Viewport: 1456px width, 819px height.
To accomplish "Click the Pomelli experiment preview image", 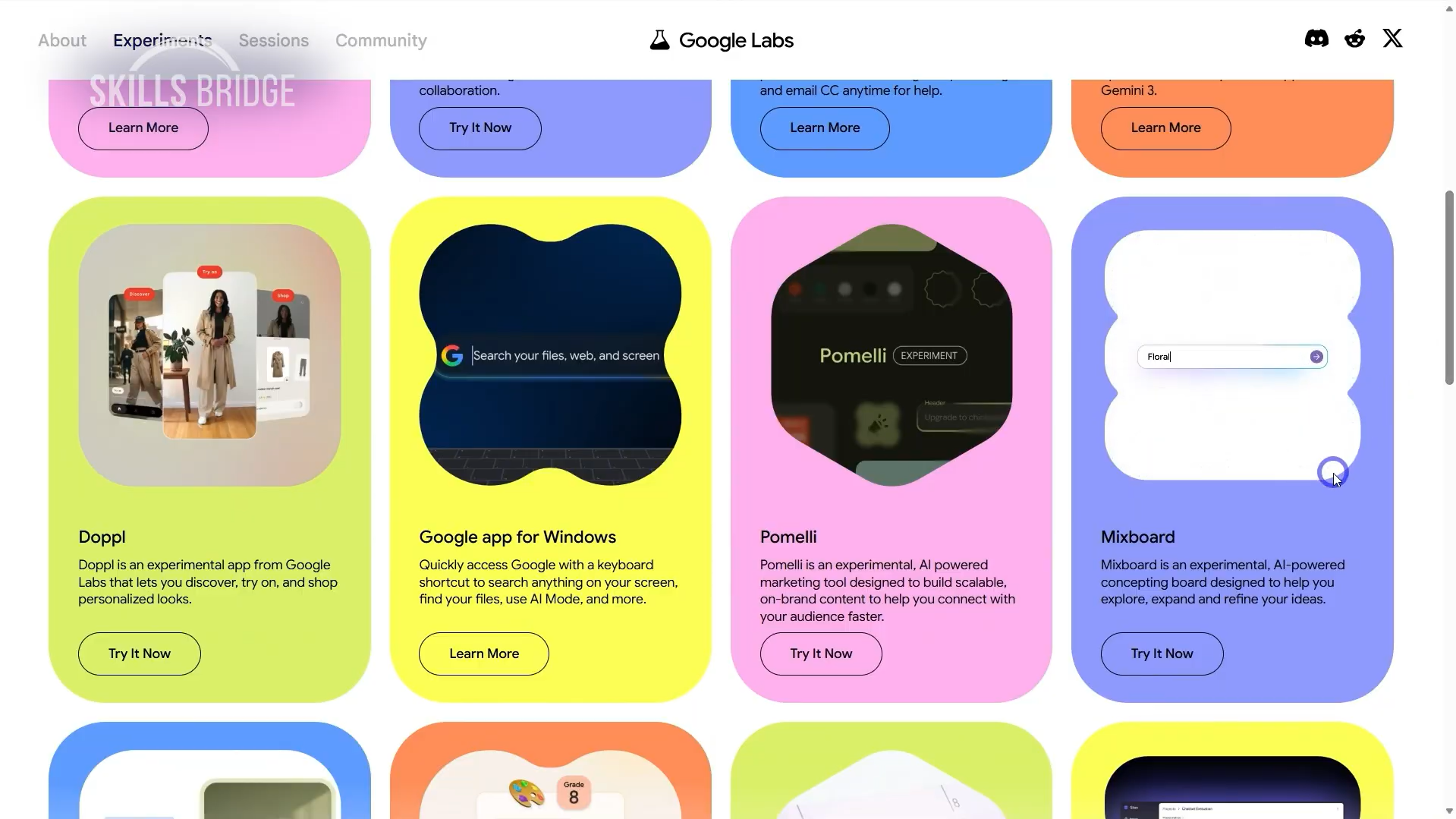I will [x=892, y=355].
